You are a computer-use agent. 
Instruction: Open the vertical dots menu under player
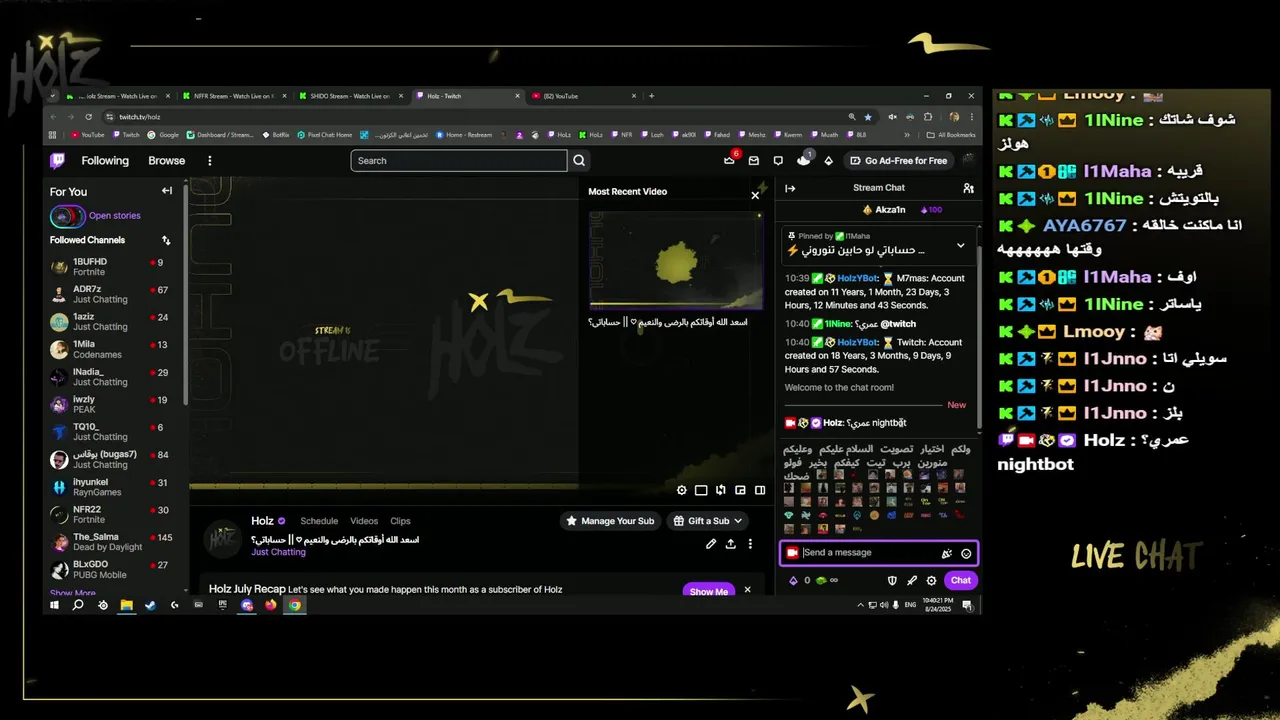point(750,544)
